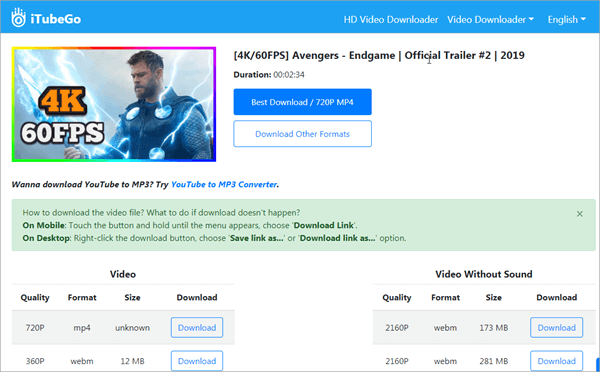The height and width of the screenshot is (372, 600).
Task: Download the 360P webm 12 MB video
Action: 197,361
